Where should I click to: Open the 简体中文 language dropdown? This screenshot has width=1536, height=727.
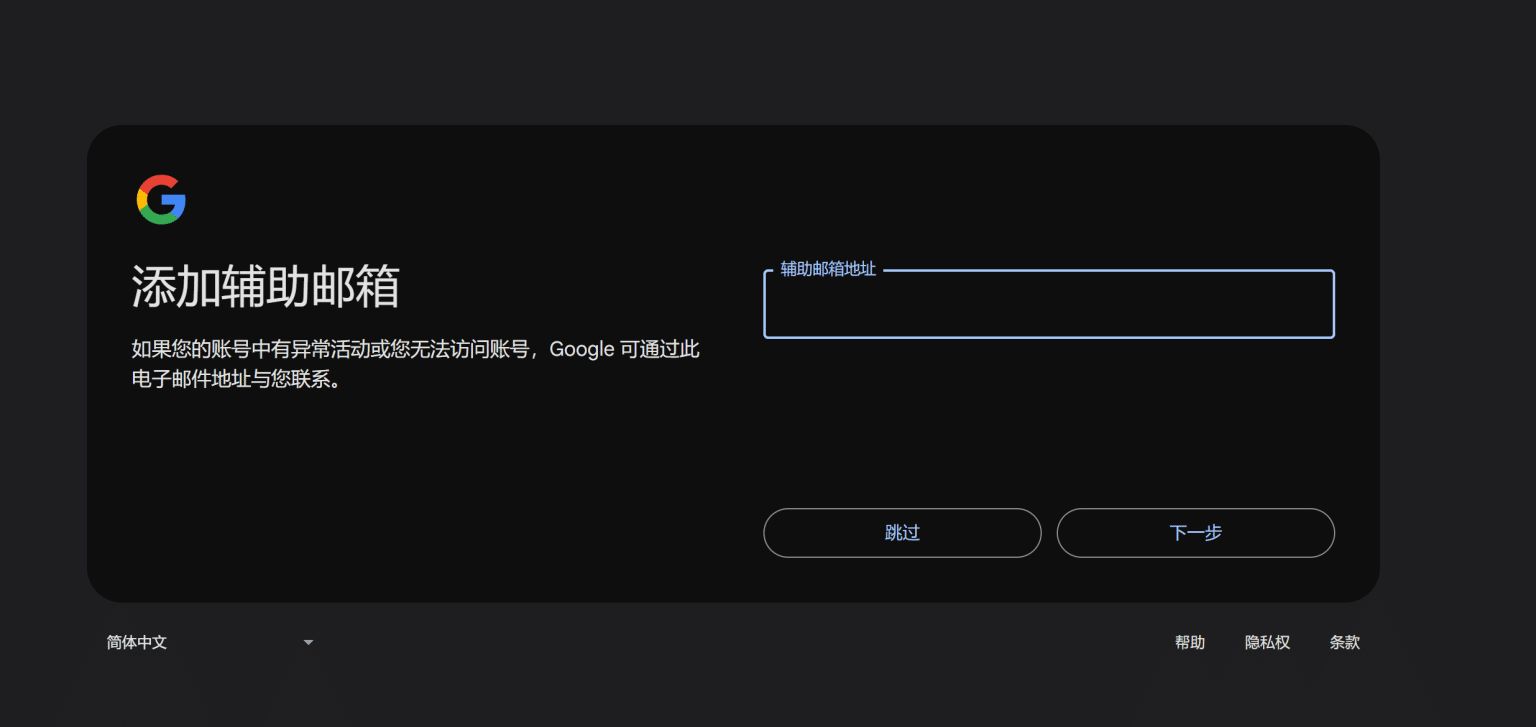tap(210, 642)
